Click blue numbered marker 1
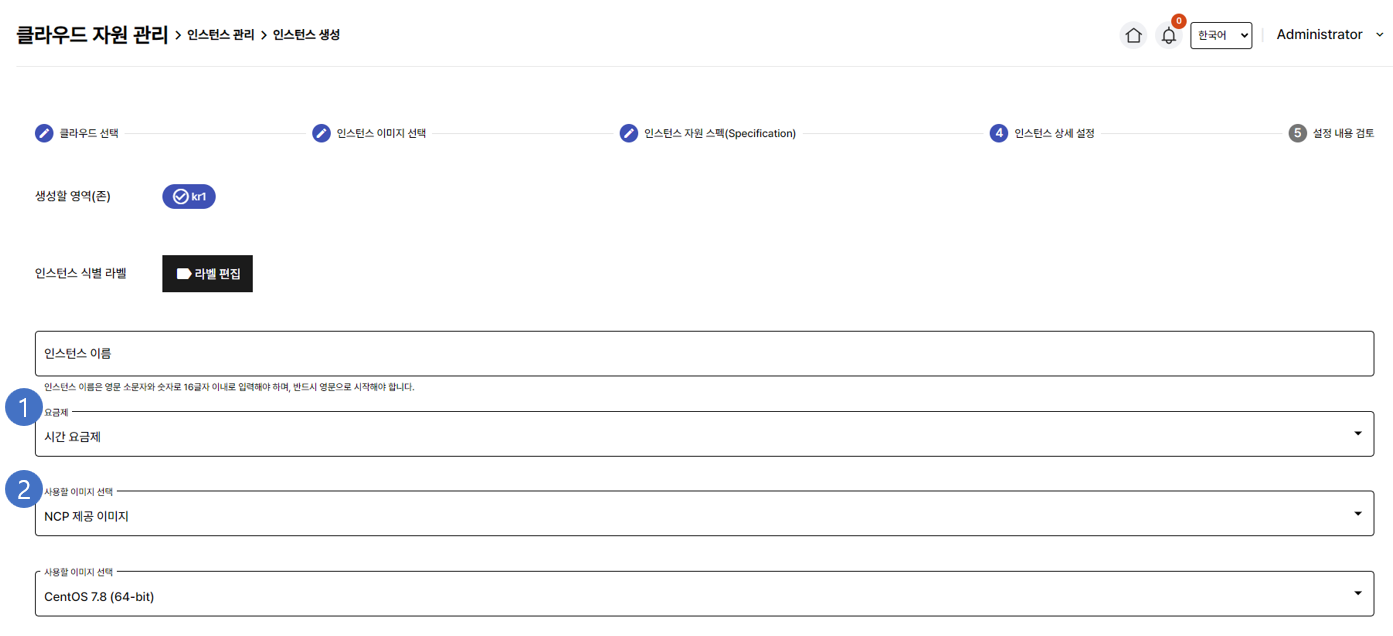The image size is (1393, 636). click(22, 408)
